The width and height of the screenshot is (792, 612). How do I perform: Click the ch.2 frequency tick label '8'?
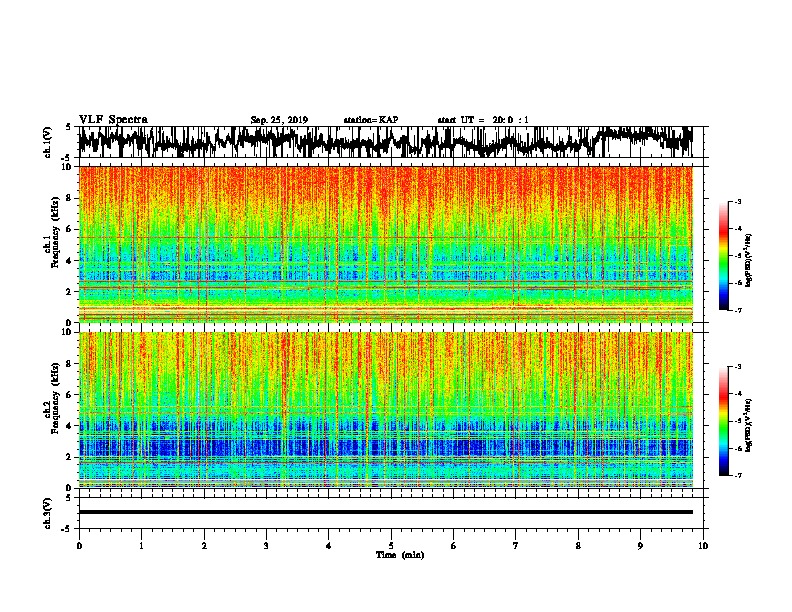[69, 364]
